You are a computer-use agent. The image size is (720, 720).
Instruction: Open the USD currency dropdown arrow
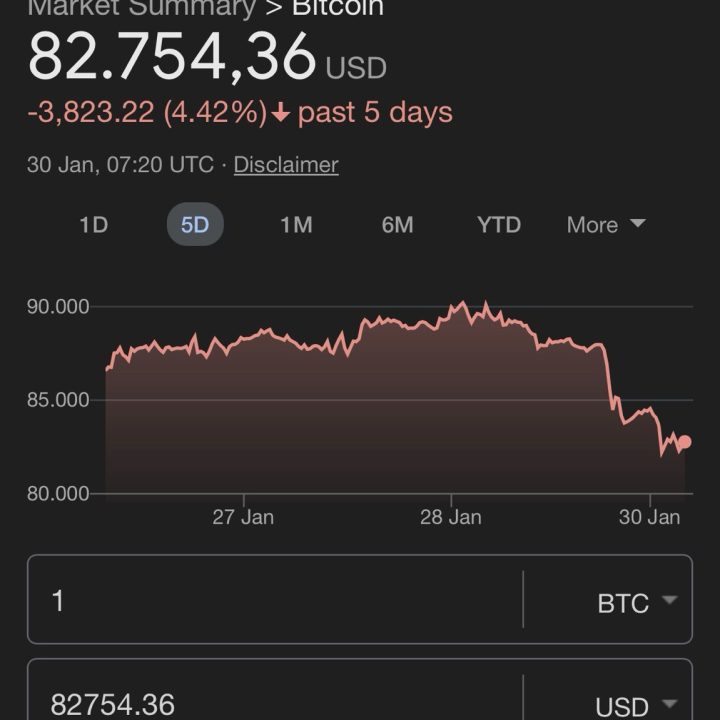[669, 704]
